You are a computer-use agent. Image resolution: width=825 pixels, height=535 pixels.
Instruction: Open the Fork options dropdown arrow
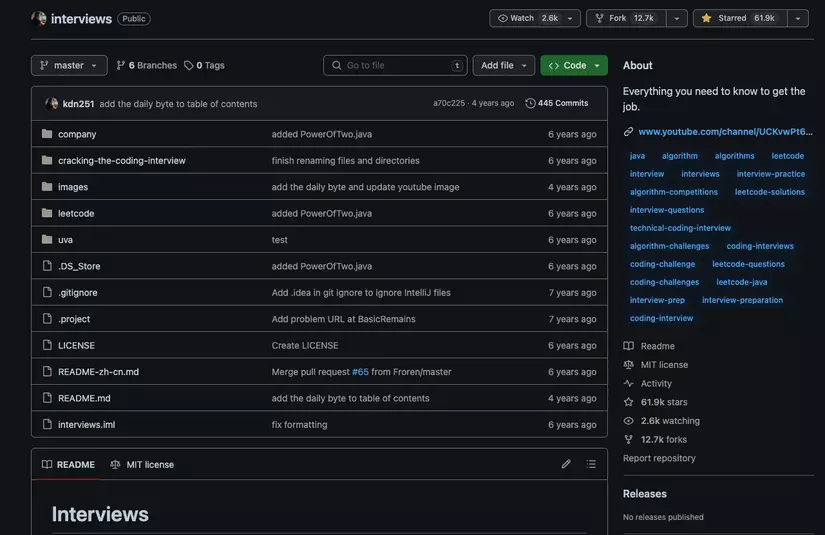click(677, 18)
